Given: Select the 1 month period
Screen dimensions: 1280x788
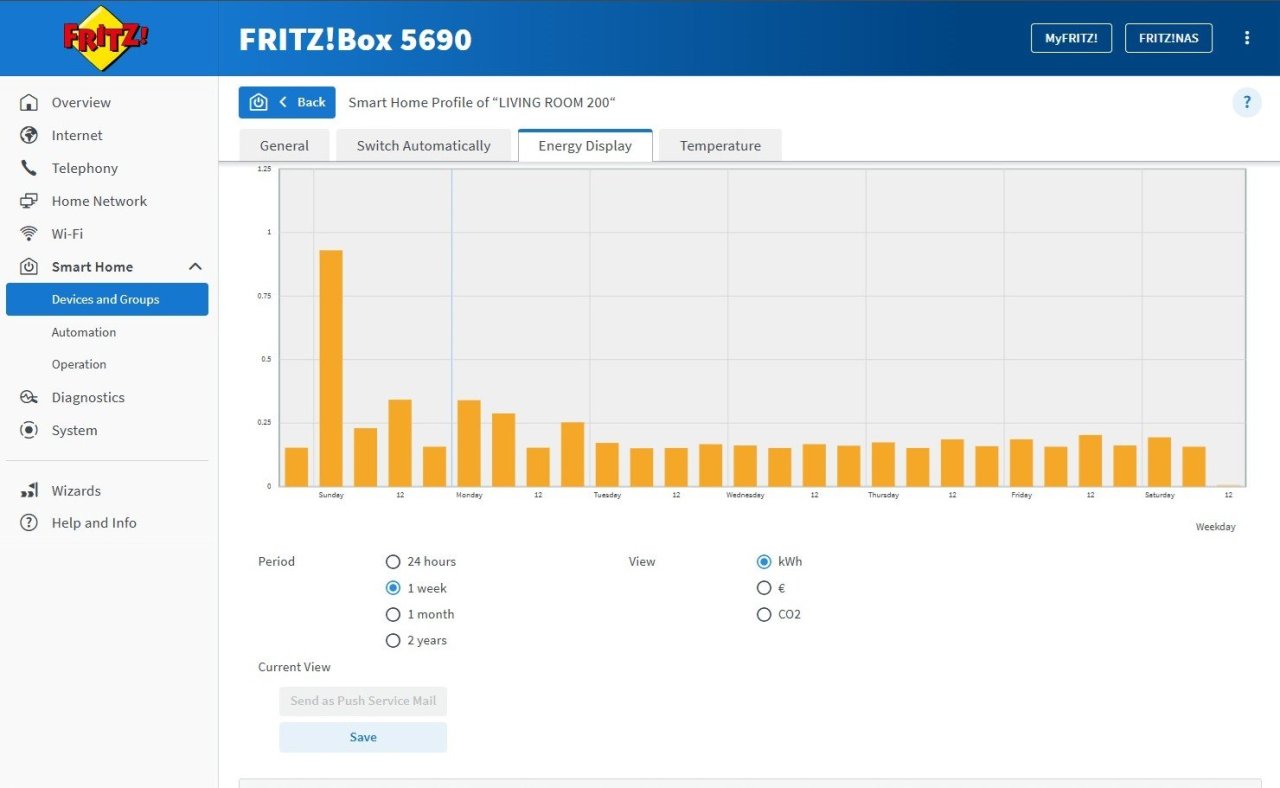Looking at the screenshot, I should pyautogui.click(x=393, y=614).
